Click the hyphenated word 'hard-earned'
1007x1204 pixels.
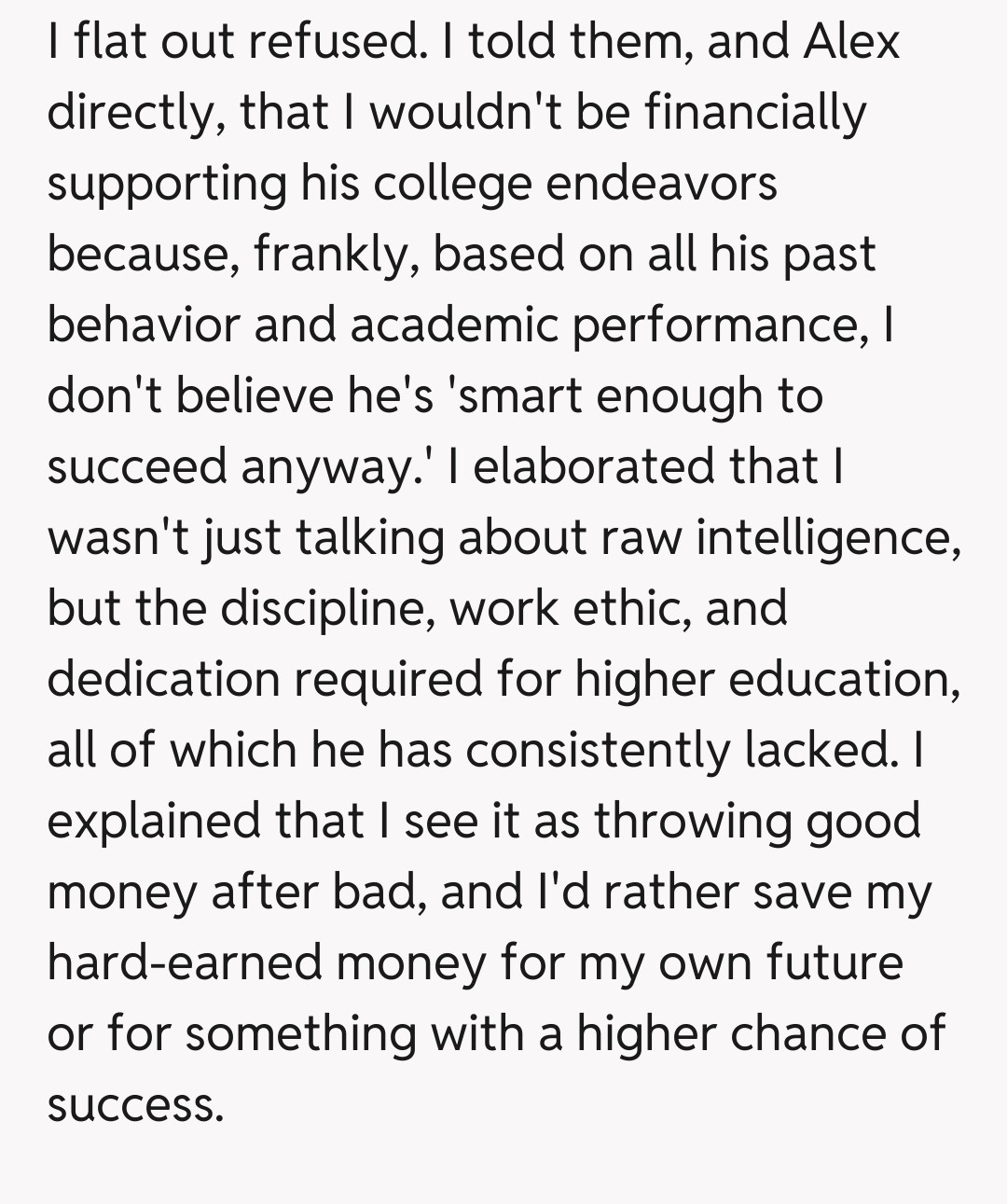[x=184, y=962]
